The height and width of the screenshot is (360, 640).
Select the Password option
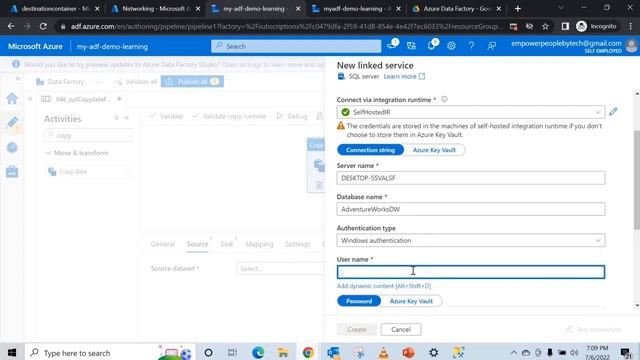359,301
